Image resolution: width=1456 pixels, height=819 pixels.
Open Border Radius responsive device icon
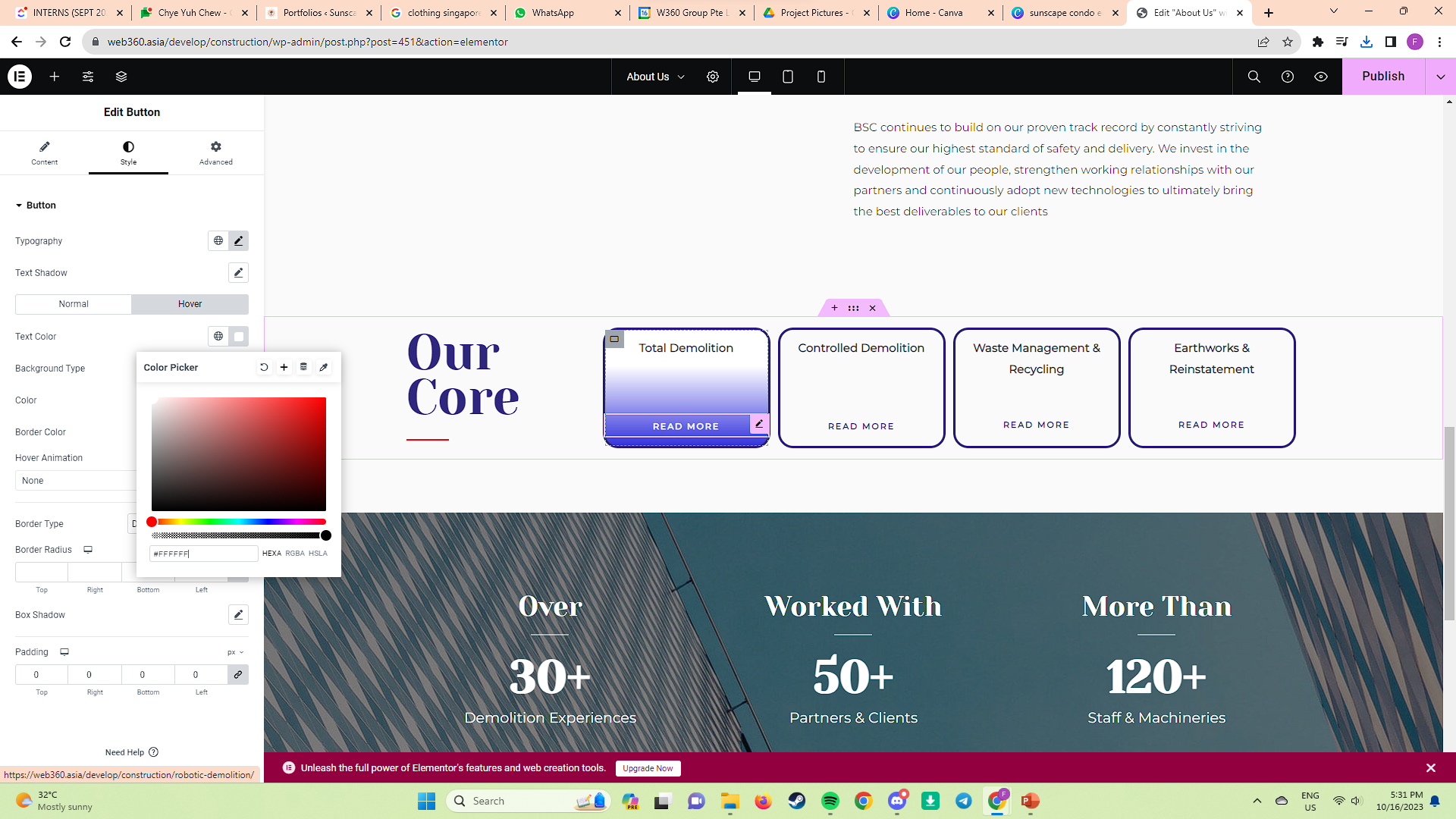coord(88,550)
